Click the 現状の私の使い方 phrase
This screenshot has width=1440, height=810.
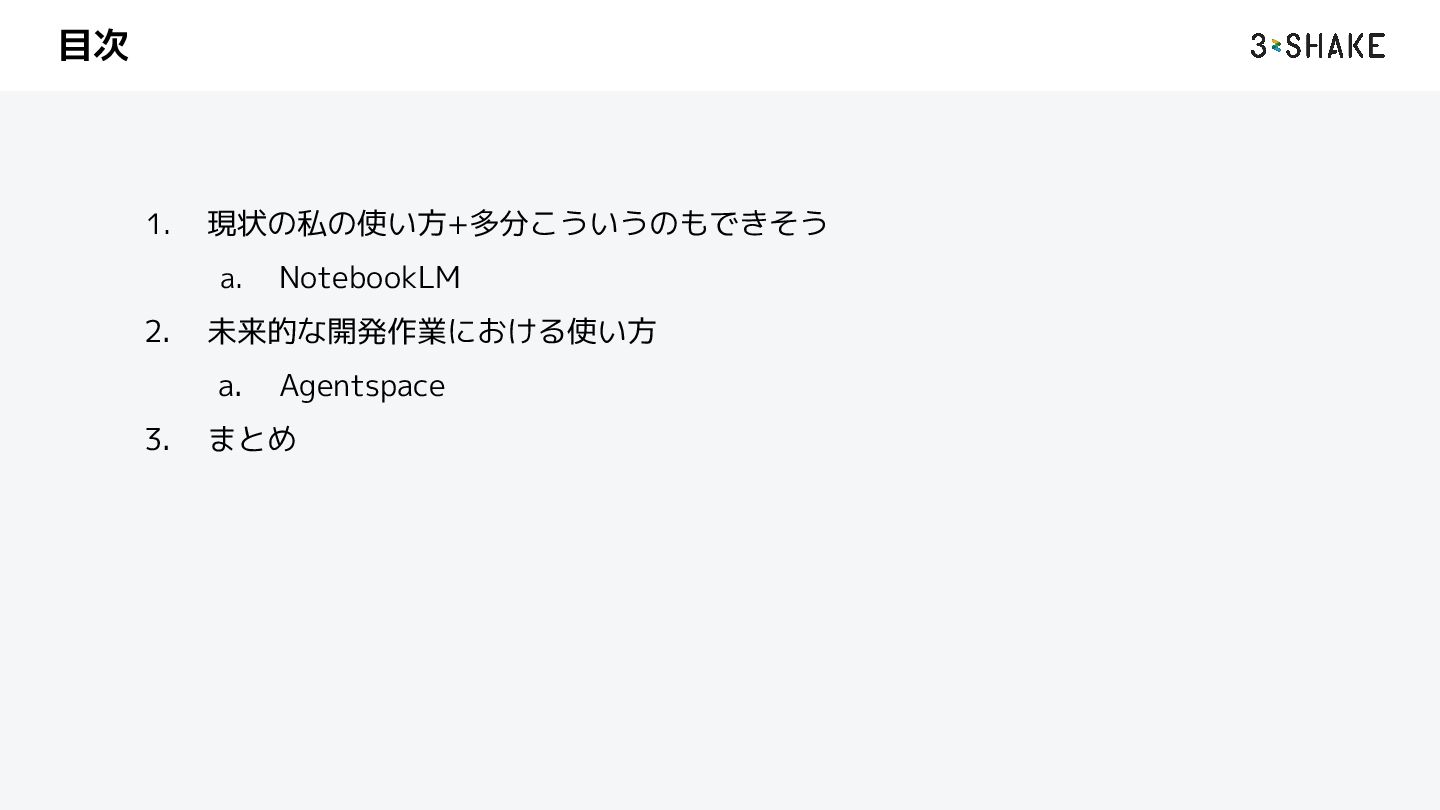(326, 223)
